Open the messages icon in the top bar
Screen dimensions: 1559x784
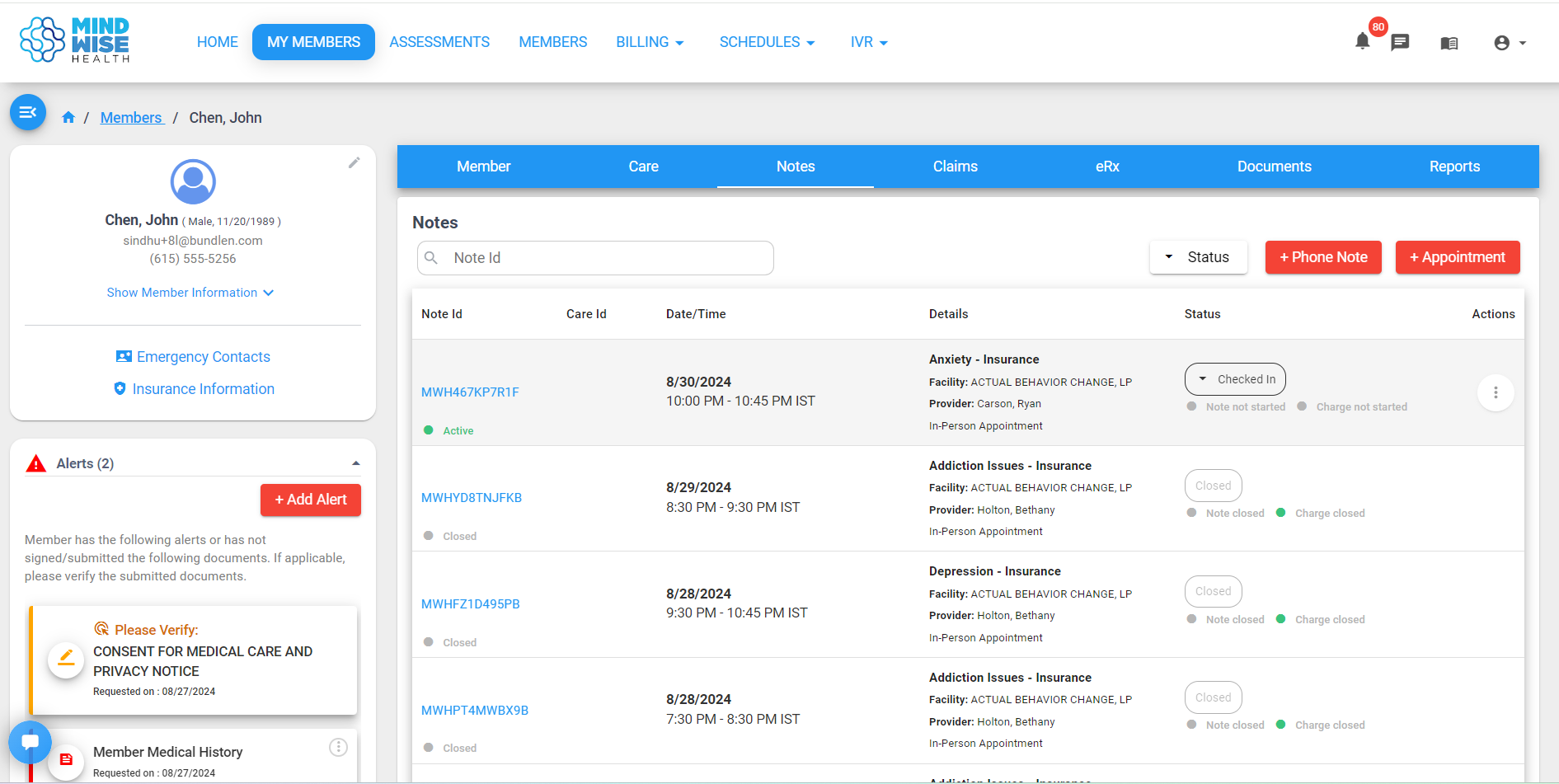[1400, 42]
